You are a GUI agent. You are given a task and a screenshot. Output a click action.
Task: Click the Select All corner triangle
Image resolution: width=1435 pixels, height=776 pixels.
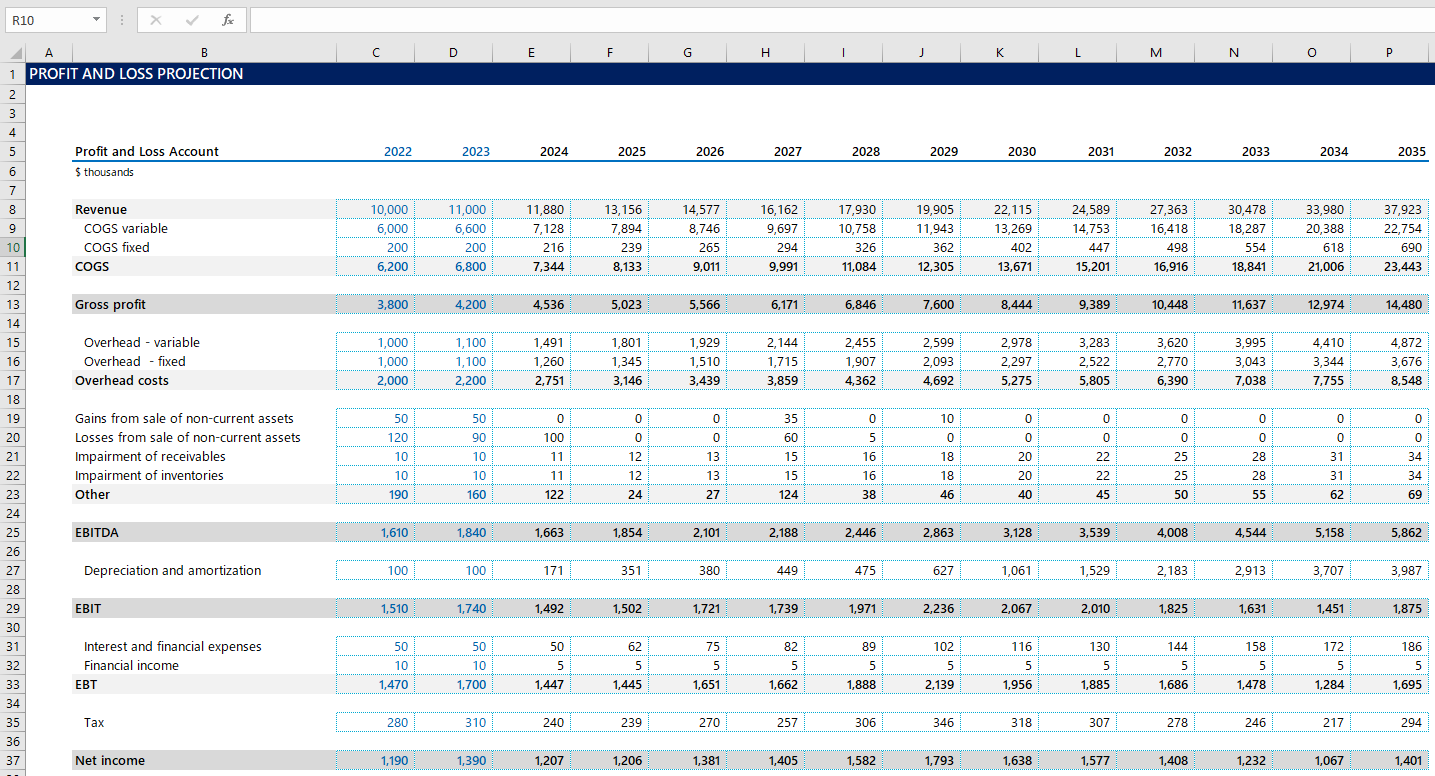[x=15, y=53]
